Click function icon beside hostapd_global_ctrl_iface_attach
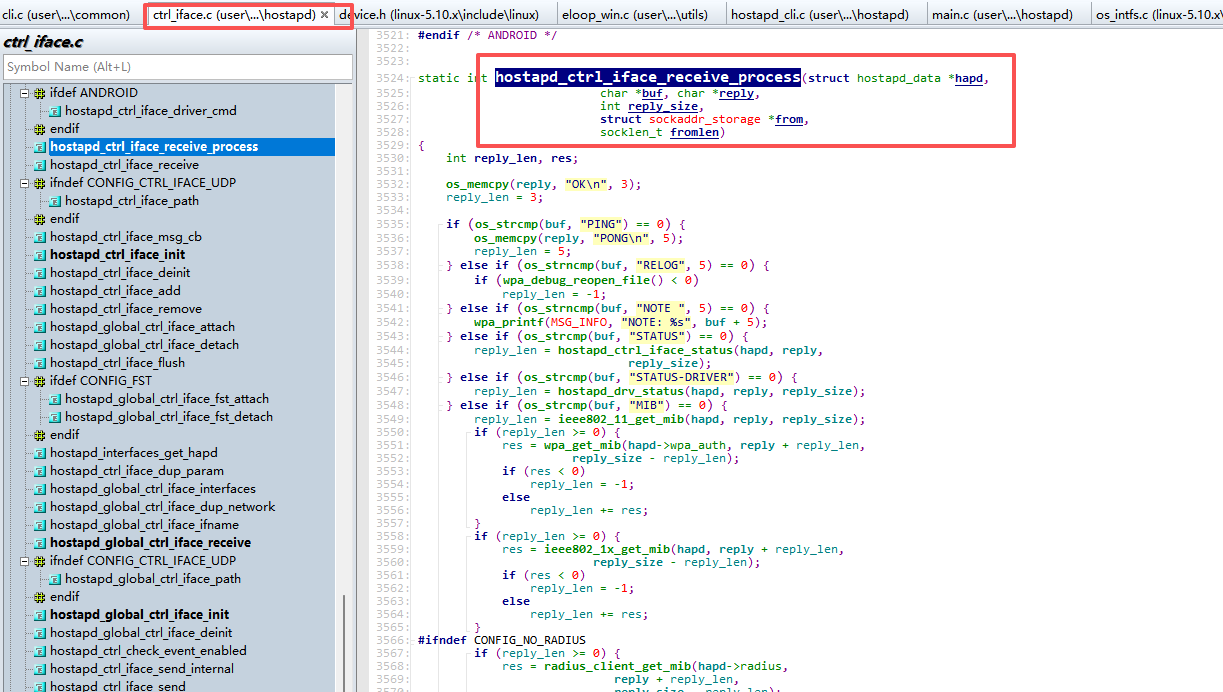Viewport: 1223px width, 692px height. tap(40, 327)
